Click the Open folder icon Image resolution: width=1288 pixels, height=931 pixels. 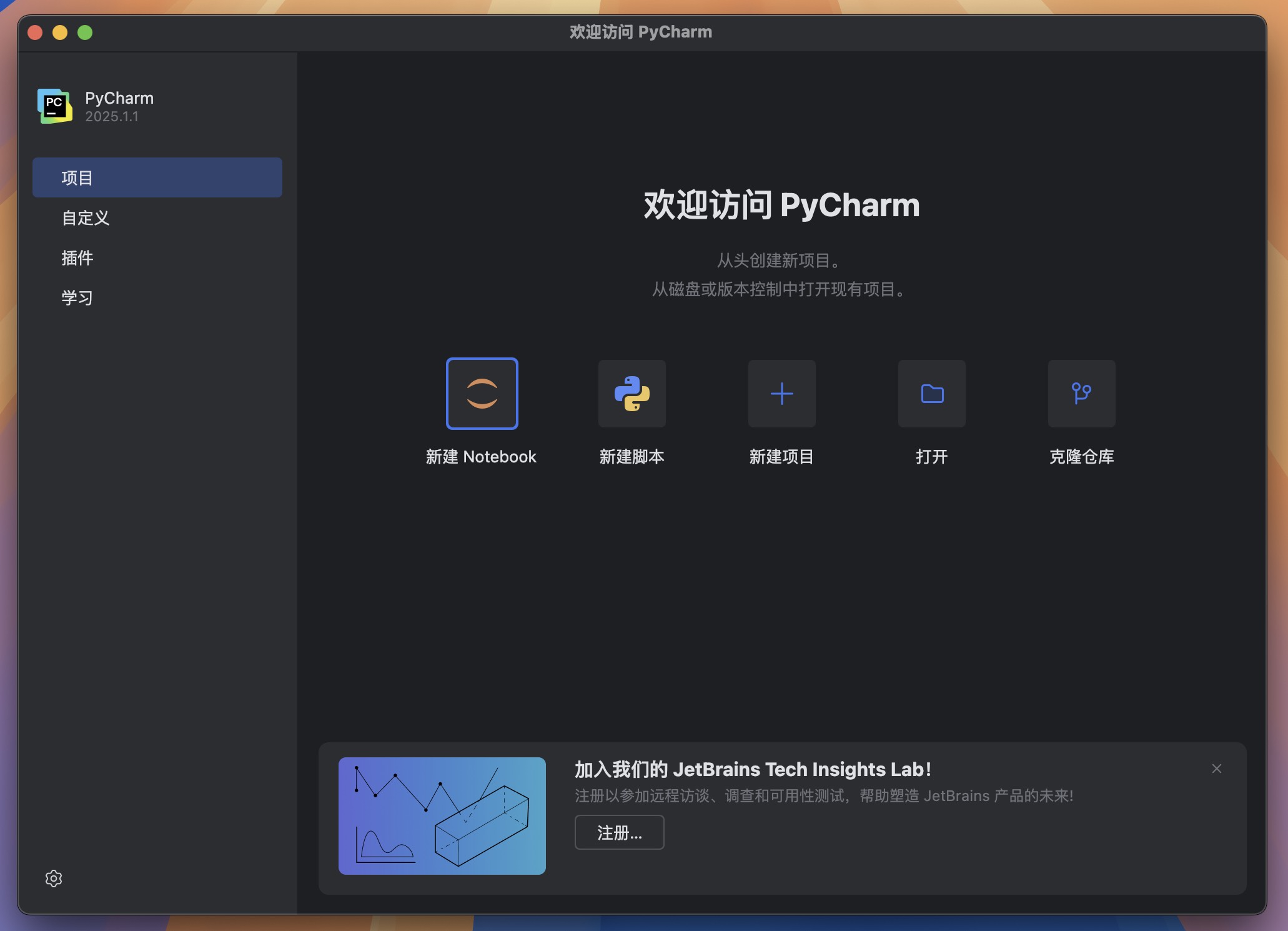(931, 394)
